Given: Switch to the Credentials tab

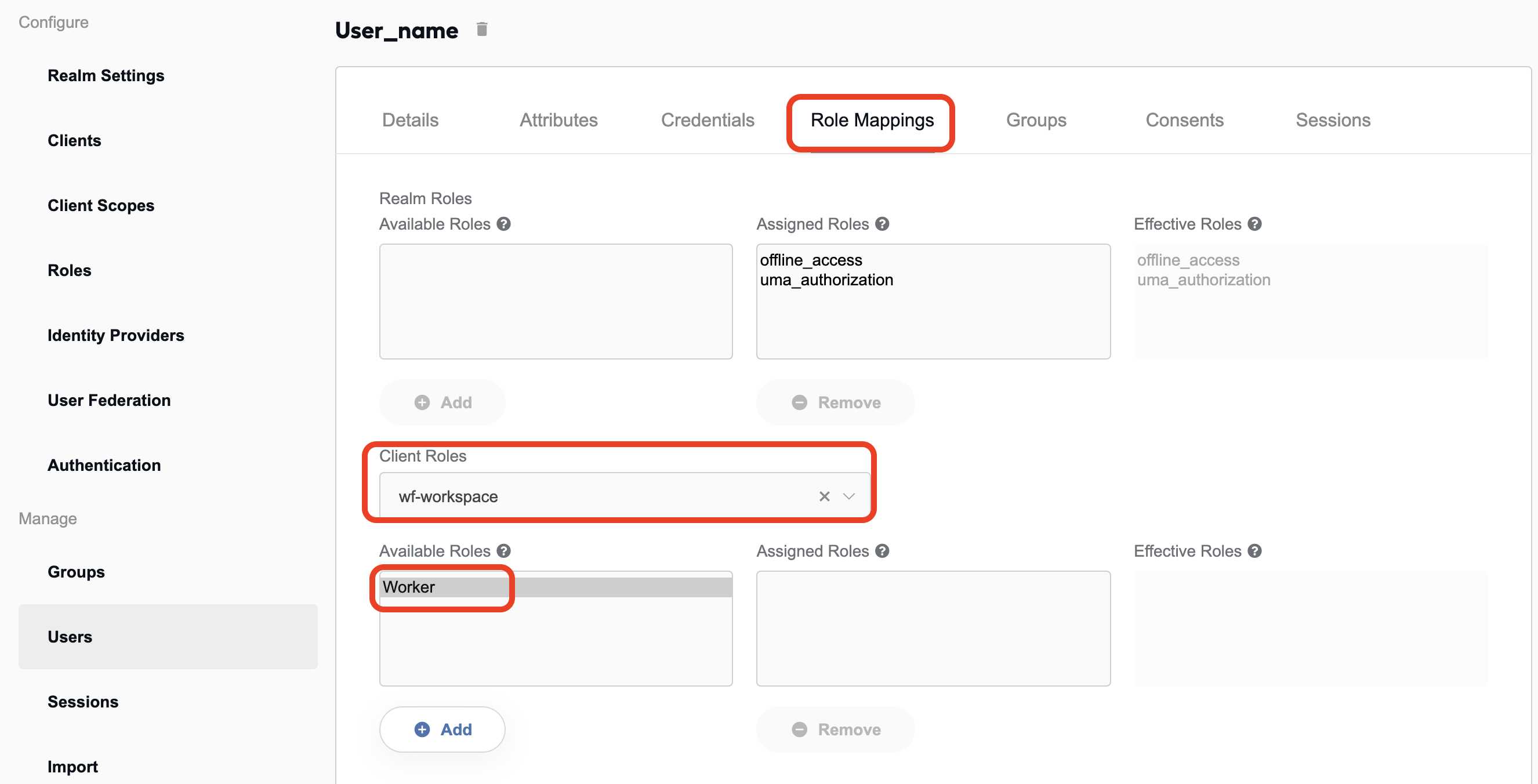Looking at the screenshot, I should 708,120.
